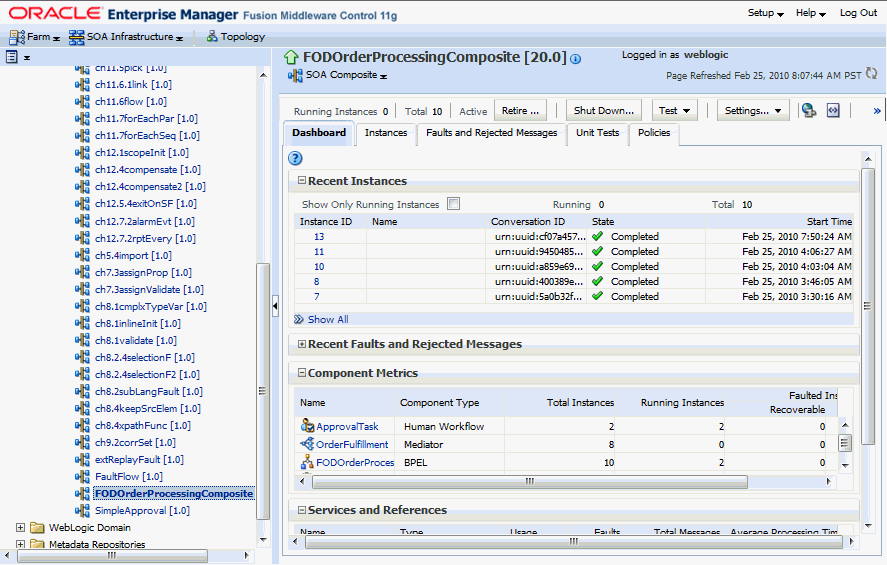Viewport: 887px width, 565px height.
Task: Switch to the Unit Tests tab
Action: click(597, 133)
